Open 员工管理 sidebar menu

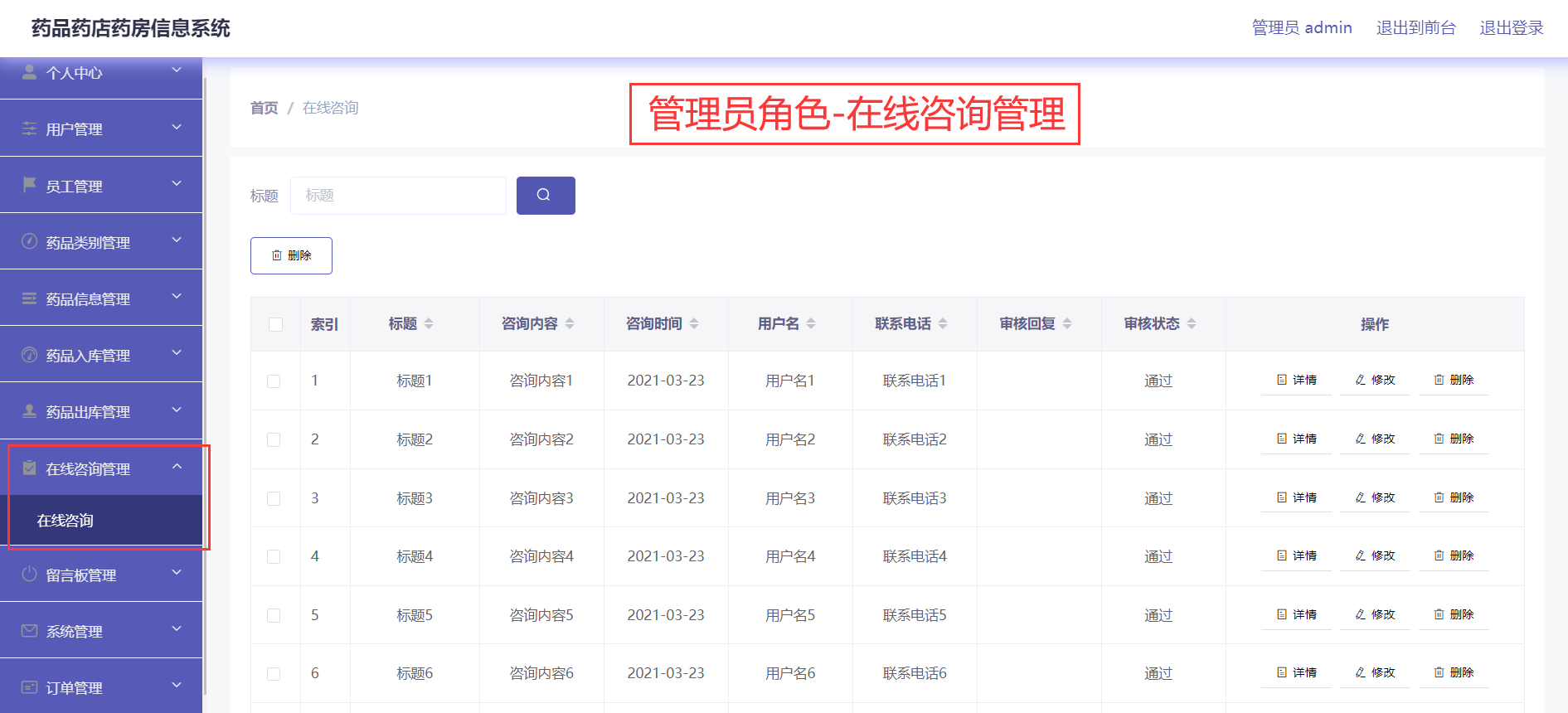coord(101,185)
